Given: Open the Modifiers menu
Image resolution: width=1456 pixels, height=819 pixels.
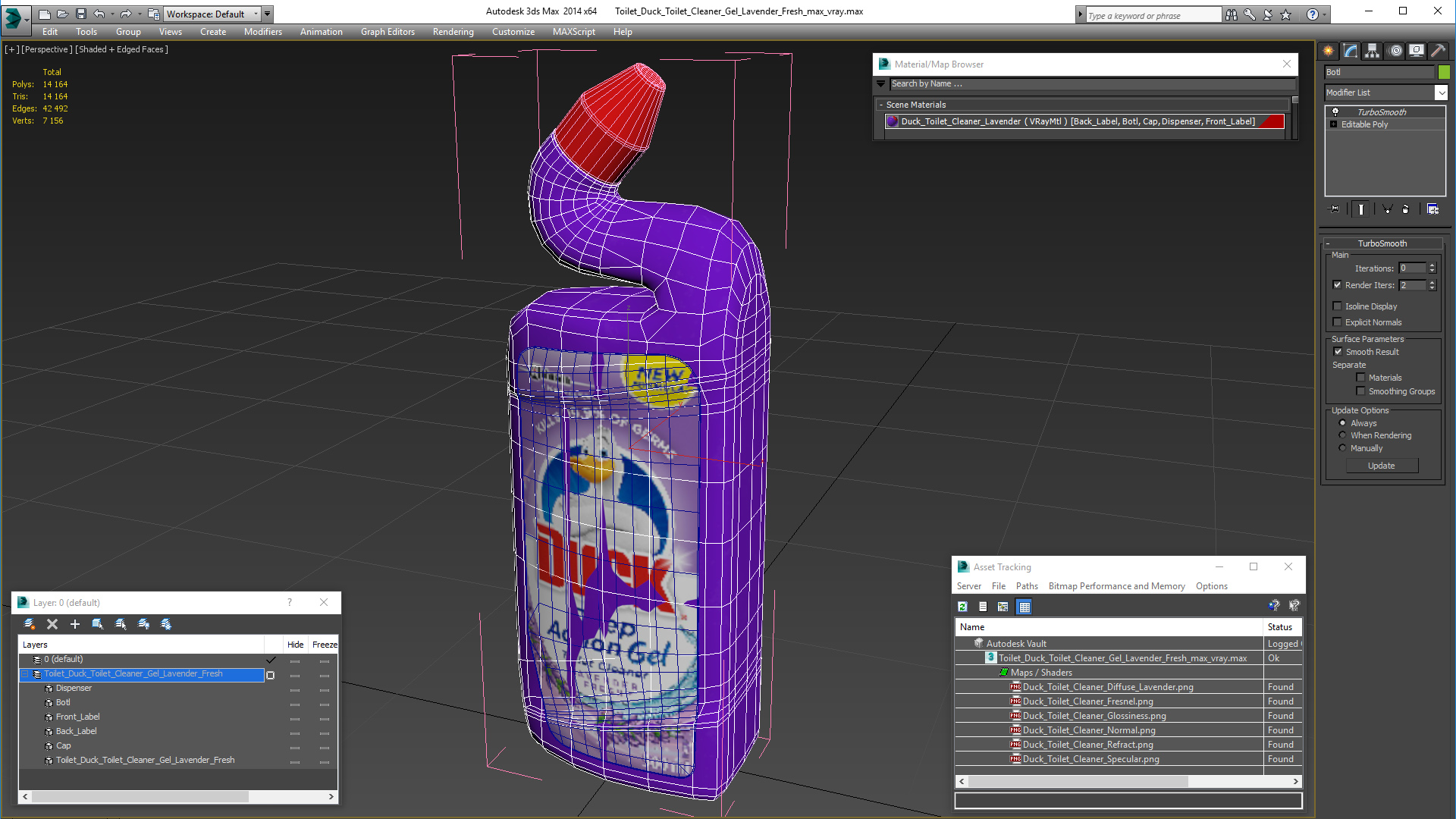Looking at the screenshot, I should pos(263,32).
